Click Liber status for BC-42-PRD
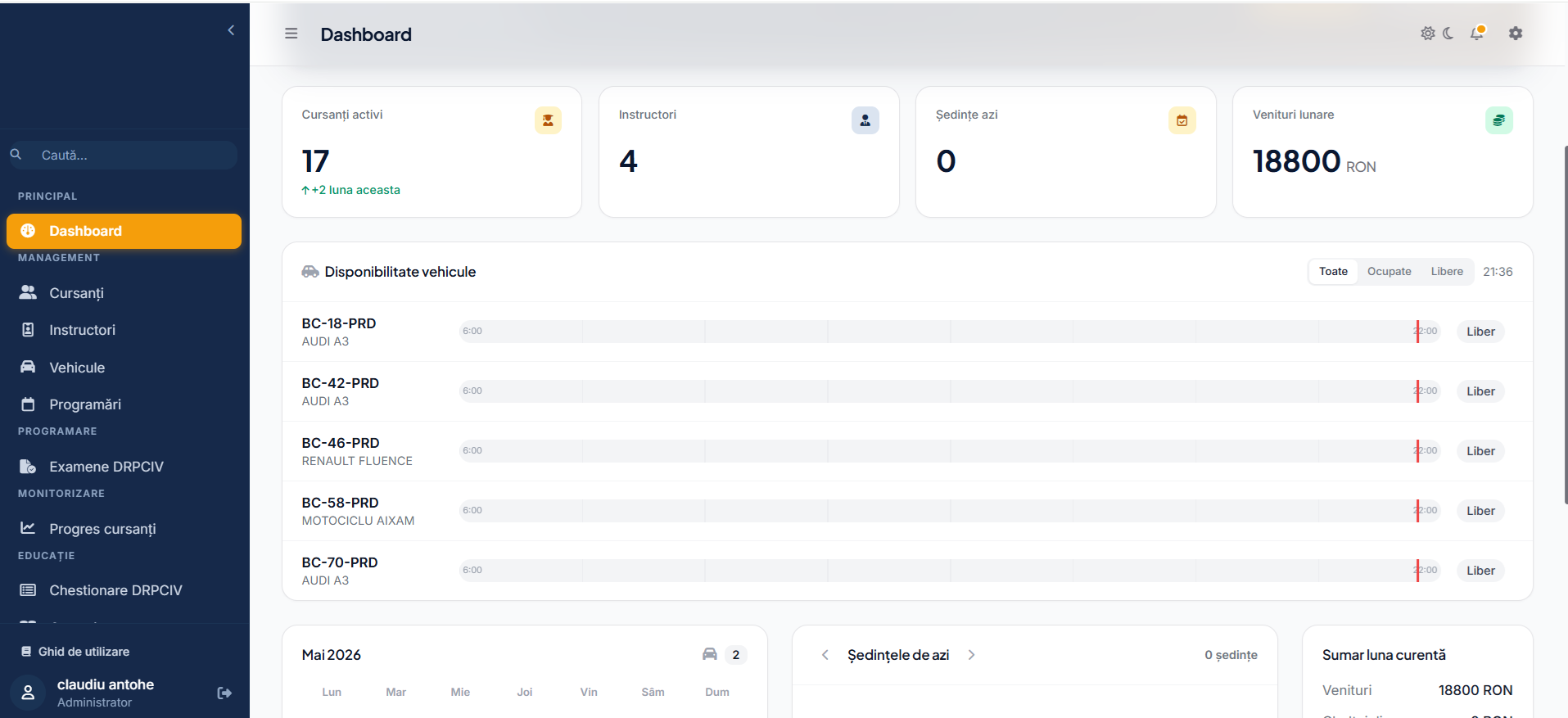Viewport: 1568px width, 718px height. 1480,391
